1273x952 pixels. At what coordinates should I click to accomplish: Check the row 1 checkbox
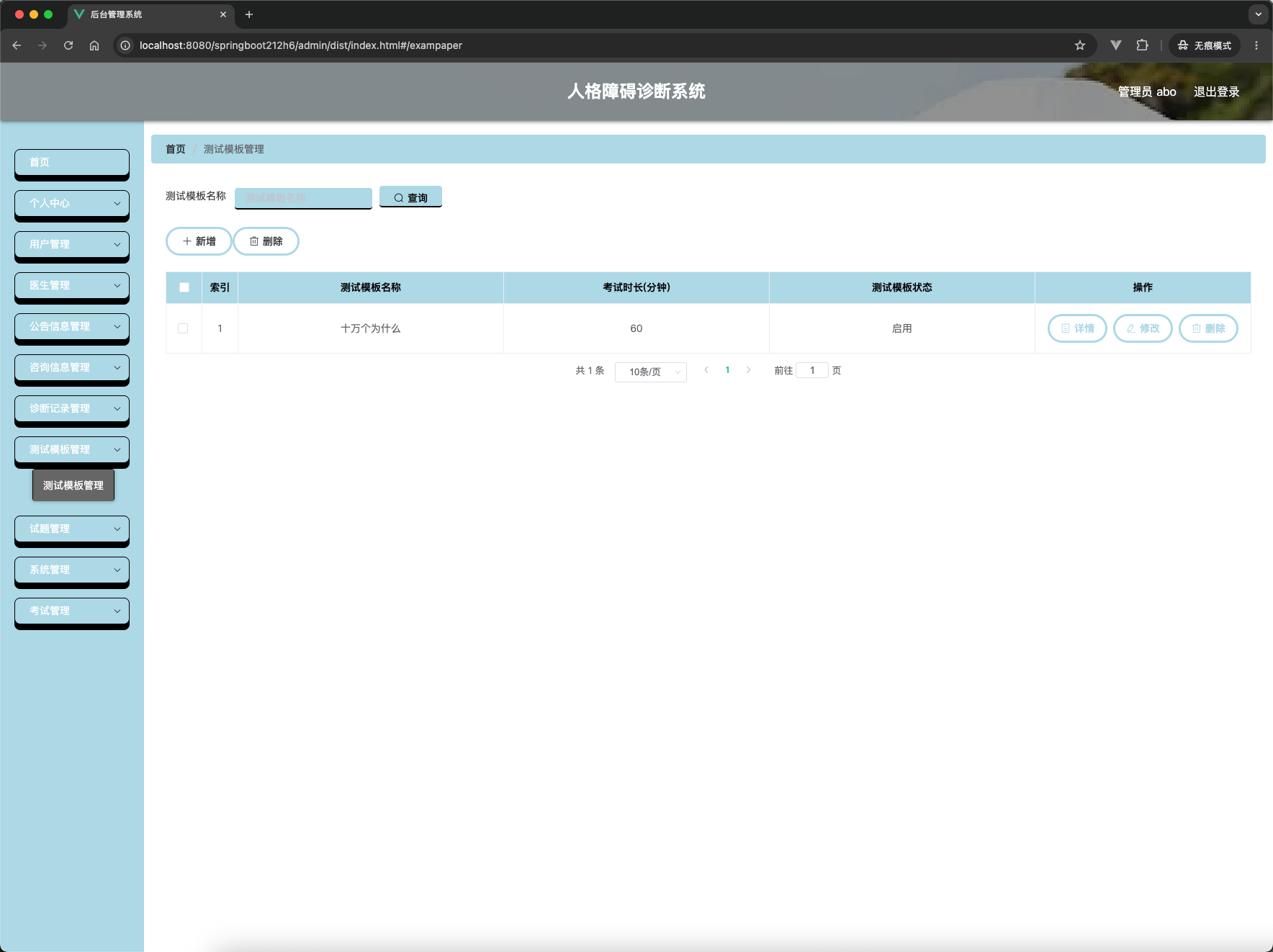pyautogui.click(x=183, y=328)
